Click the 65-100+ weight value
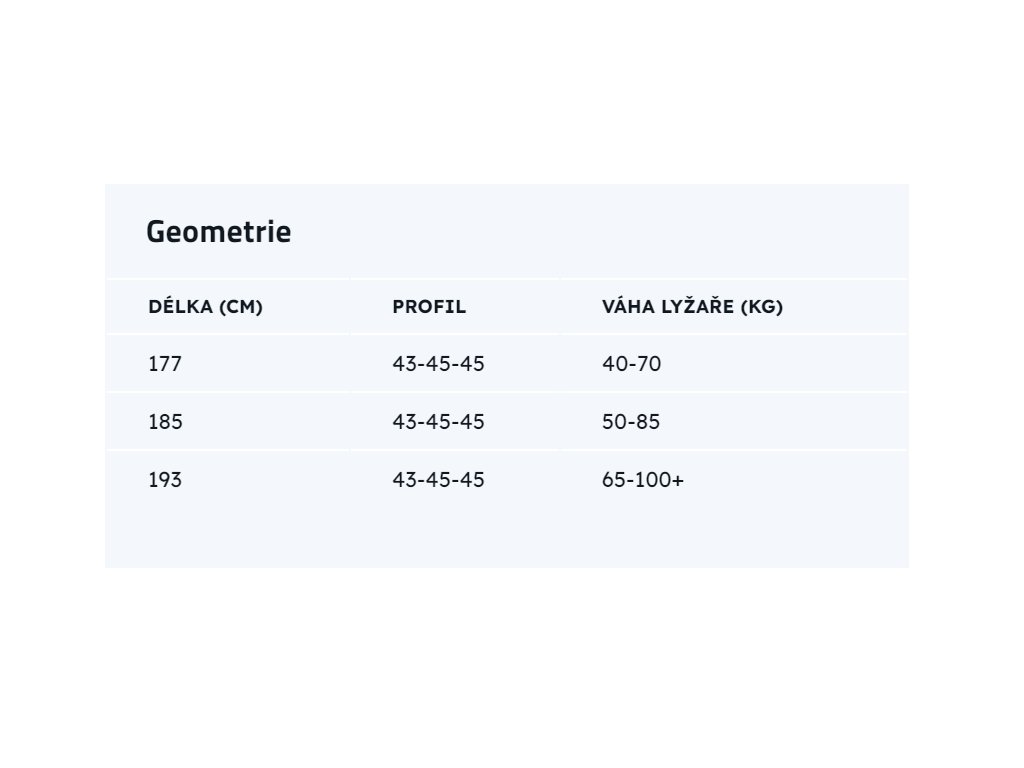Screen dimensions: 1024x768 point(643,480)
